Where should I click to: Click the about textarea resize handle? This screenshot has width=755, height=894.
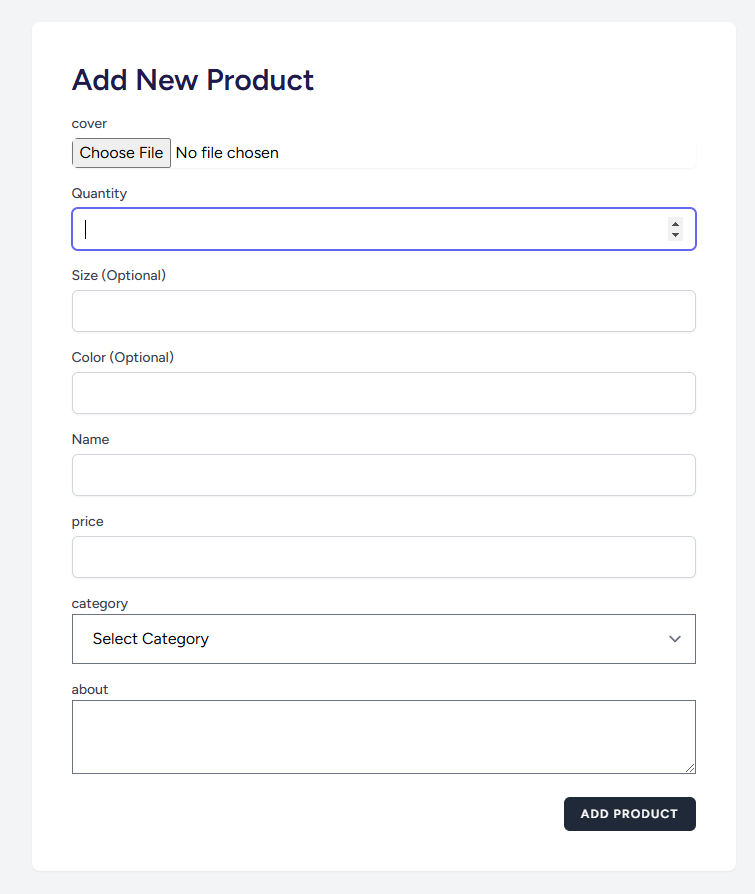pos(690,768)
